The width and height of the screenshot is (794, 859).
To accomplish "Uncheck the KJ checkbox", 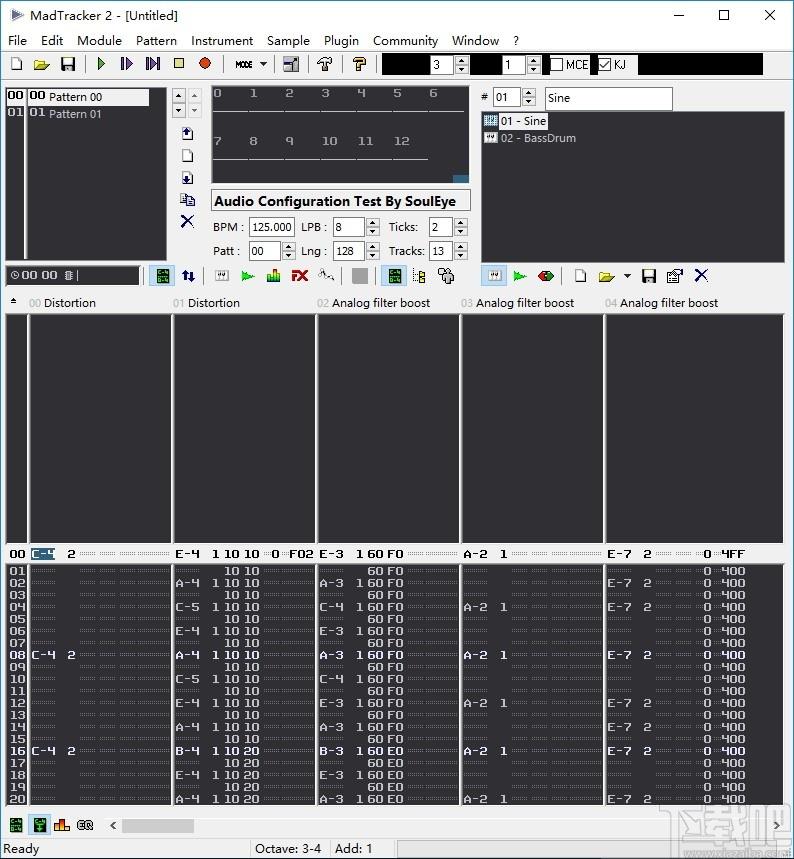I will coord(604,65).
